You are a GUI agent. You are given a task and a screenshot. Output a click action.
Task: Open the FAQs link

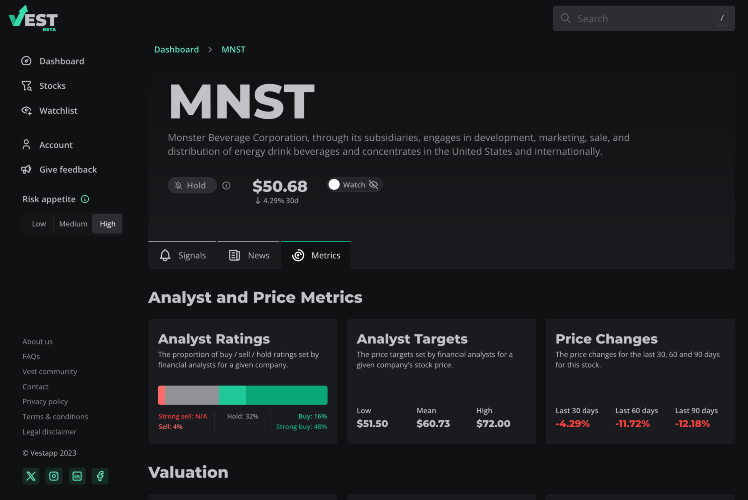pyautogui.click(x=31, y=356)
